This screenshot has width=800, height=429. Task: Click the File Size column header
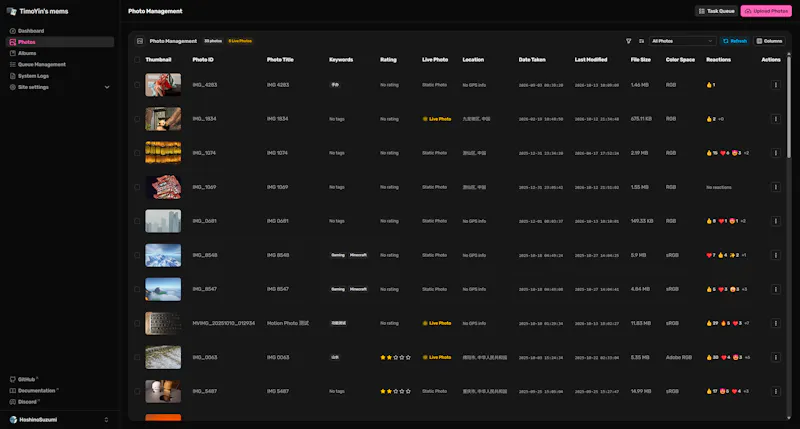pyautogui.click(x=640, y=60)
